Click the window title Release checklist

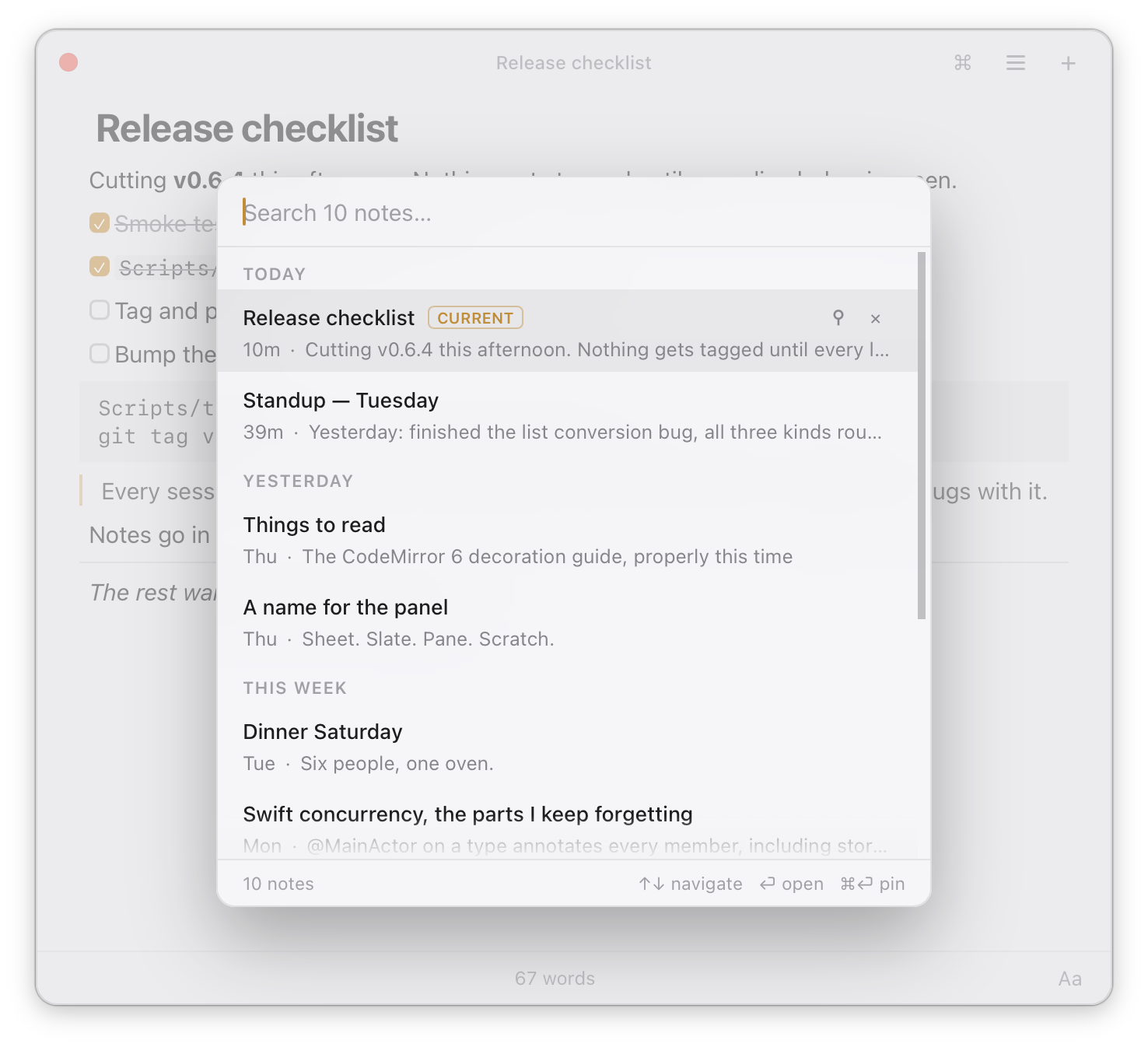(573, 63)
